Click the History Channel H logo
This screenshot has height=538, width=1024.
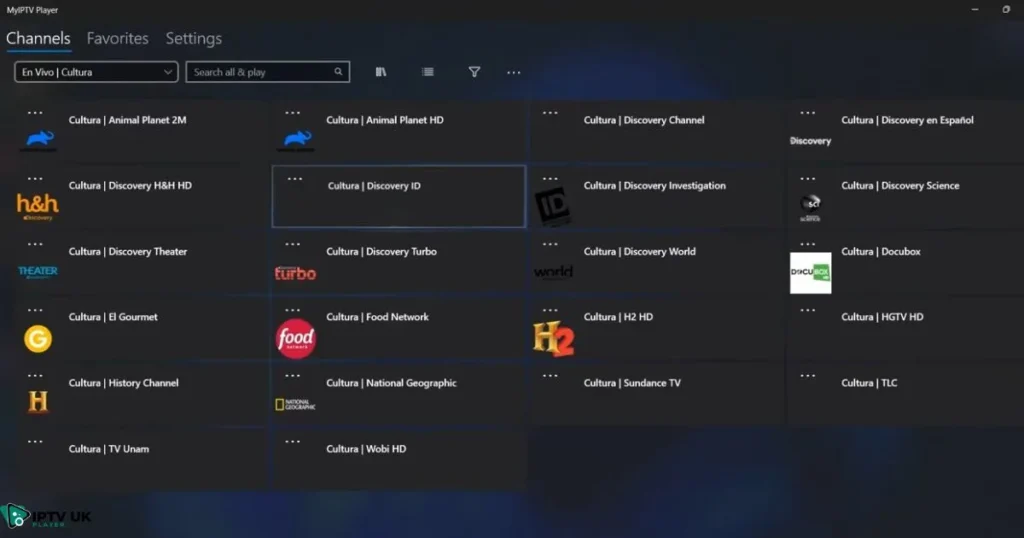(38, 402)
